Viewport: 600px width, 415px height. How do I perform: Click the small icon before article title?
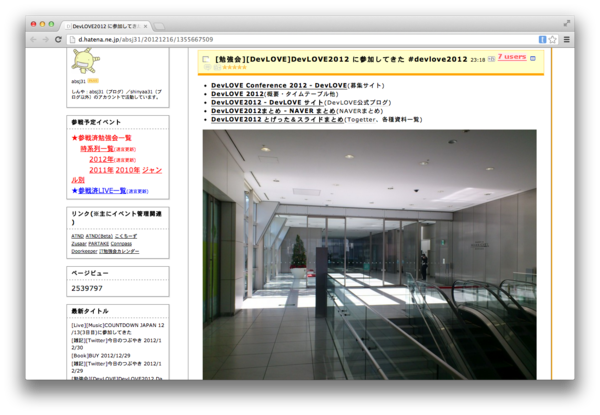click(x=206, y=59)
